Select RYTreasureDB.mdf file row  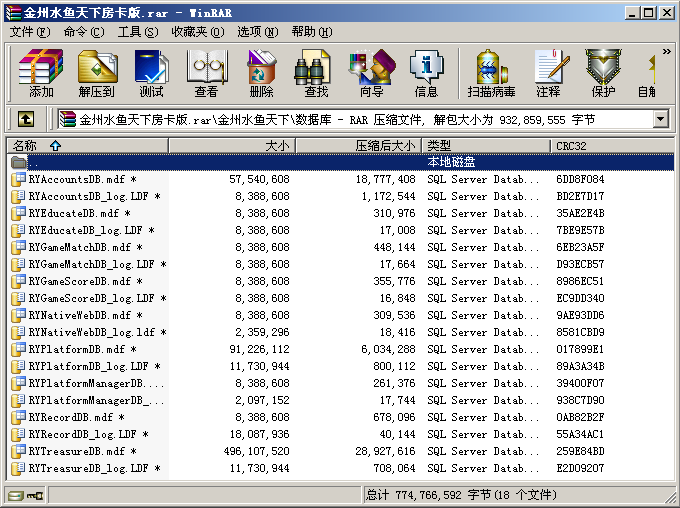76,451
